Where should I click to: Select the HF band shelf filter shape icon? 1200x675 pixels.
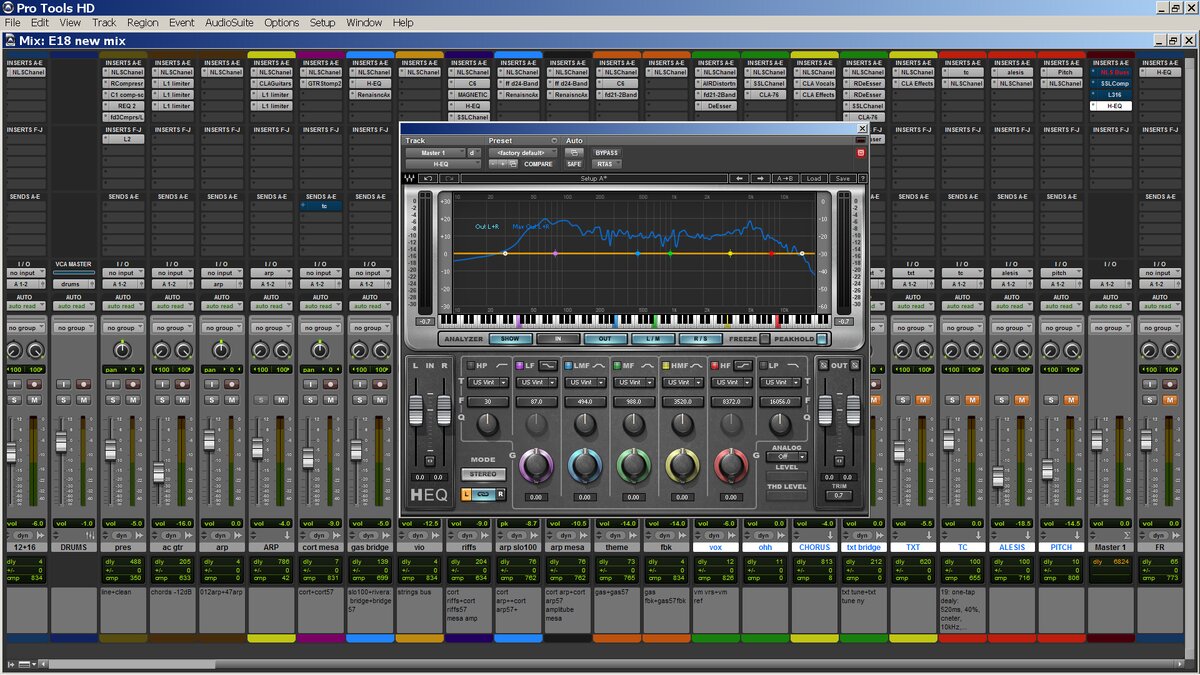(x=744, y=366)
